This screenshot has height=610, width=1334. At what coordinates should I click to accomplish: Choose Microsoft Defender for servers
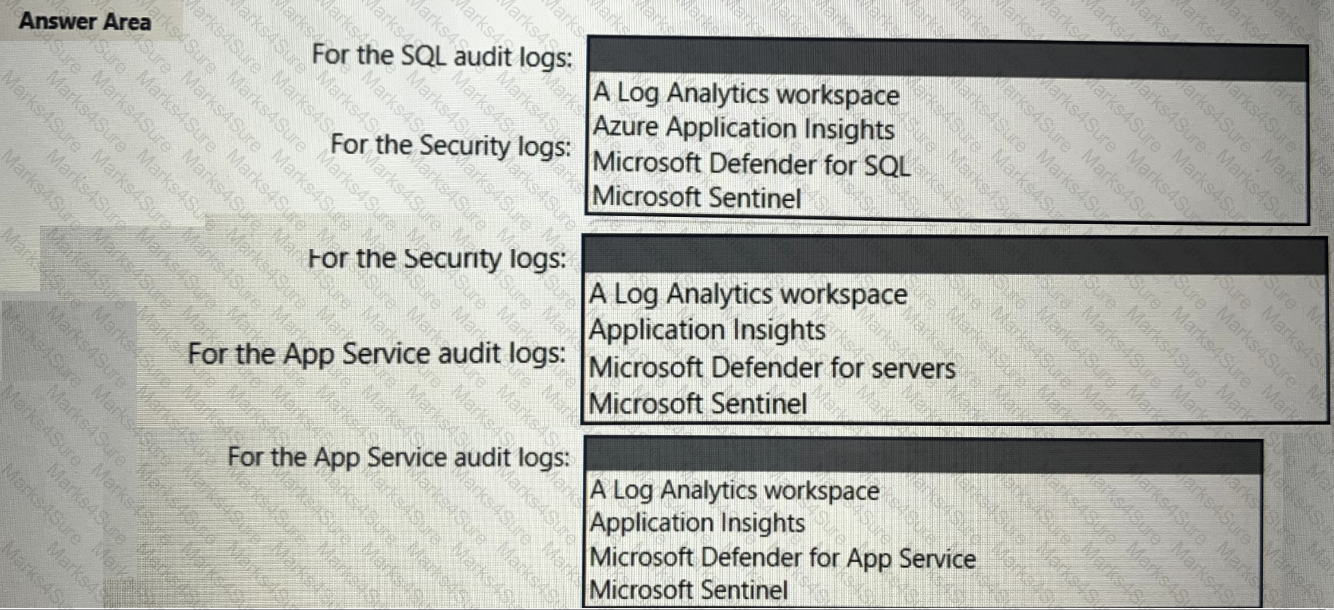tap(772, 368)
